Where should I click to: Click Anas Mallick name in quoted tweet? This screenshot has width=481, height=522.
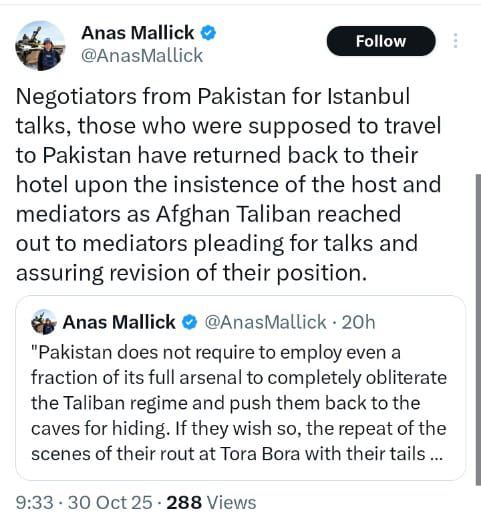coord(119,322)
